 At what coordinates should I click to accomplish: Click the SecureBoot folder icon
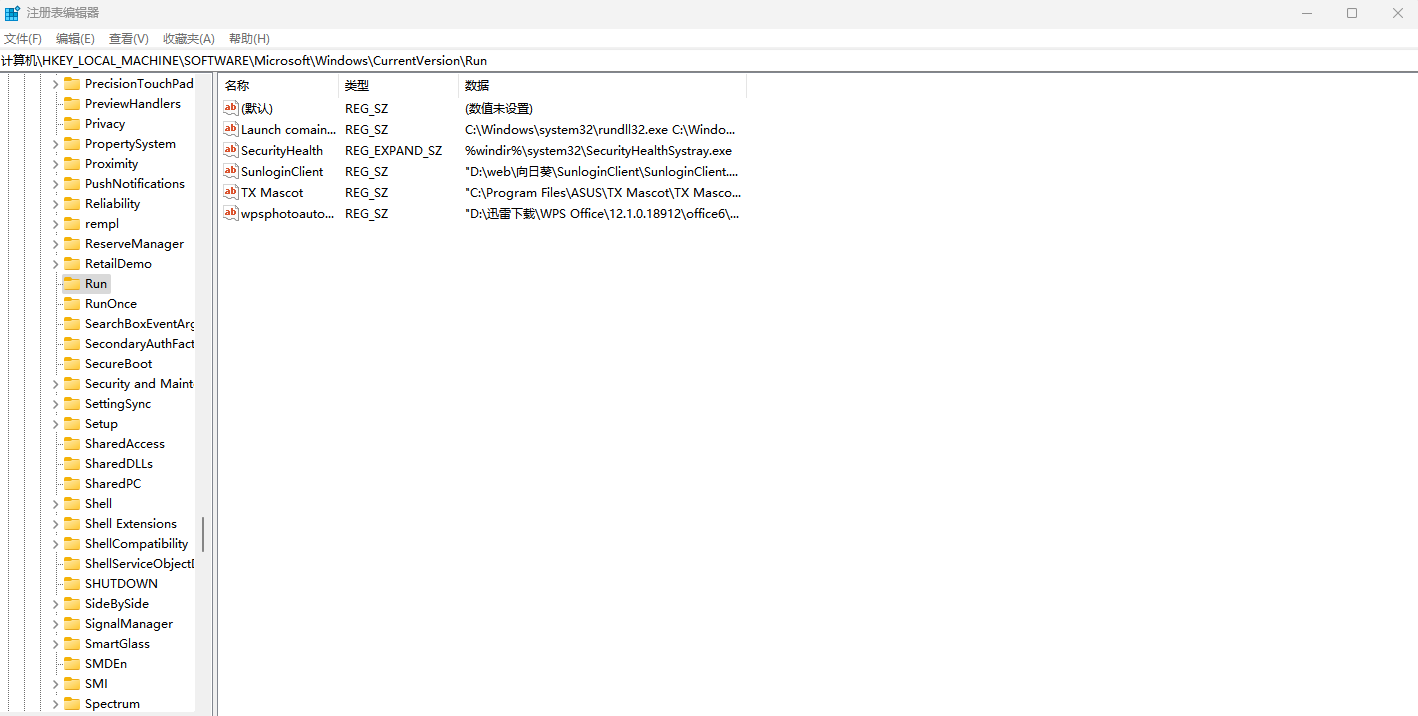[72, 364]
